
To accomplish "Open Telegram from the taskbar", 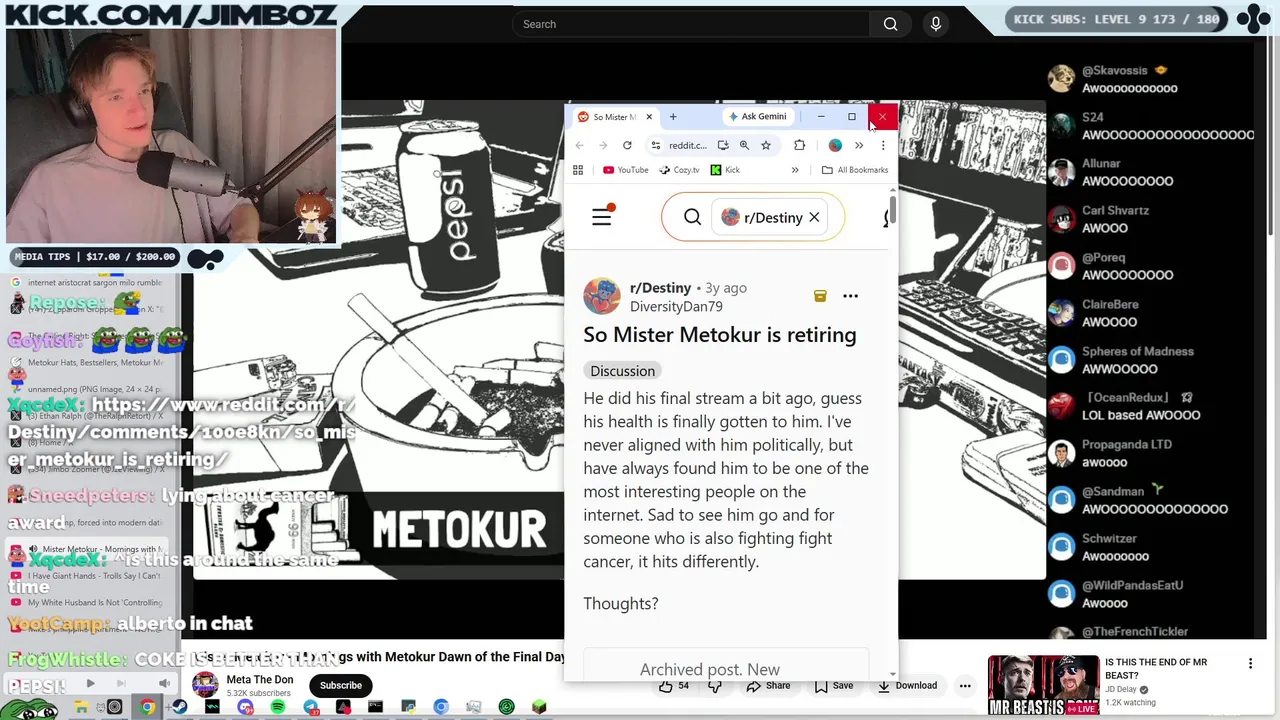I will [311, 707].
